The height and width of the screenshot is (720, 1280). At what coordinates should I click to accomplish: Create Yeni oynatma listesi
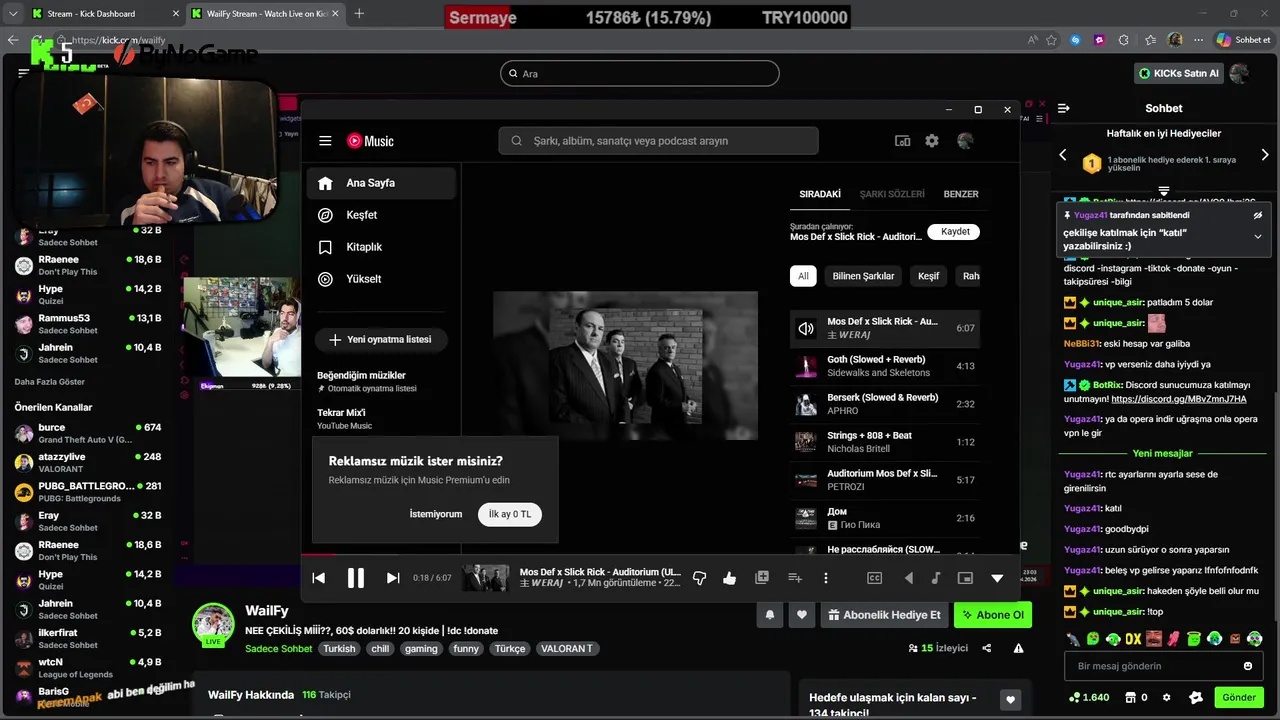click(380, 340)
